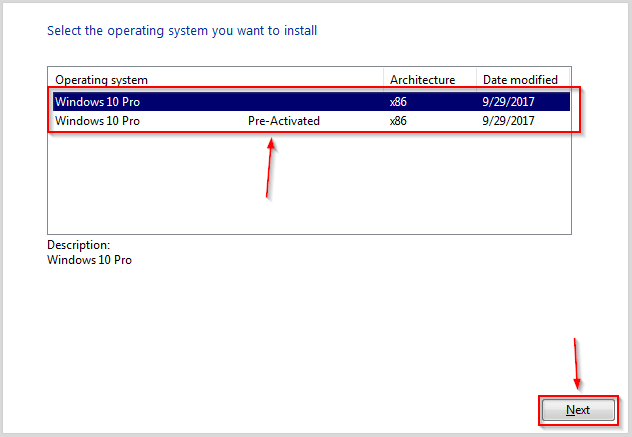Click the Pre-Activated label text

[284, 121]
